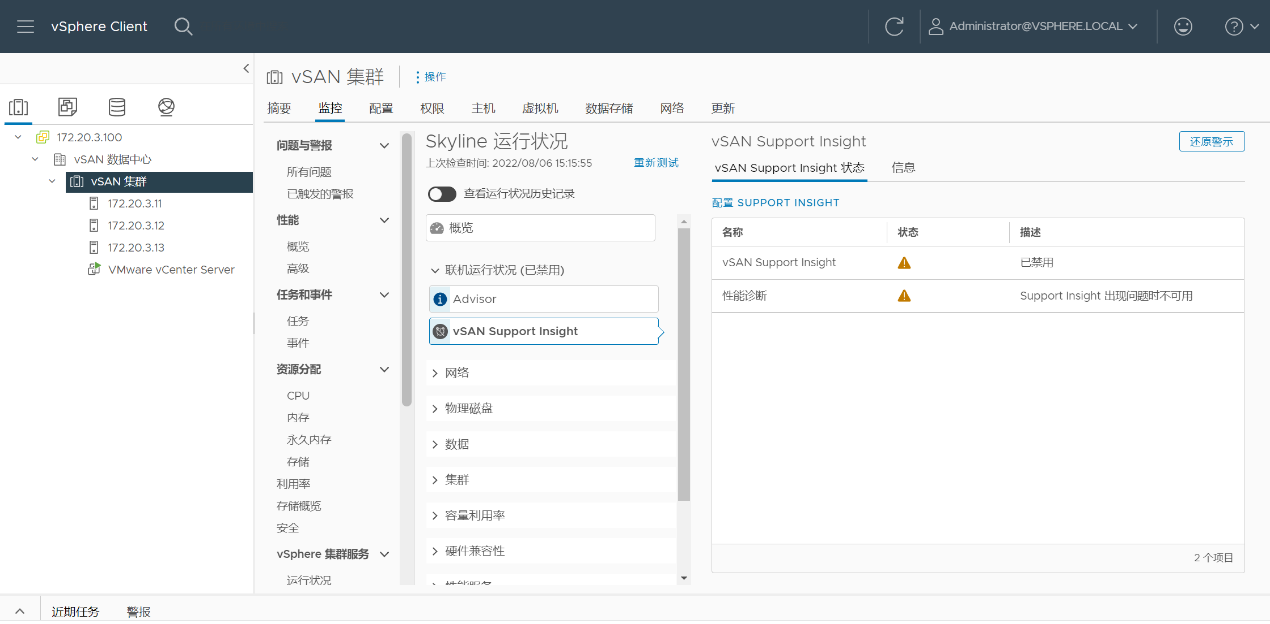Collapse the 性能 section
The image size is (1270, 624).
pyautogui.click(x=384, y=220)
